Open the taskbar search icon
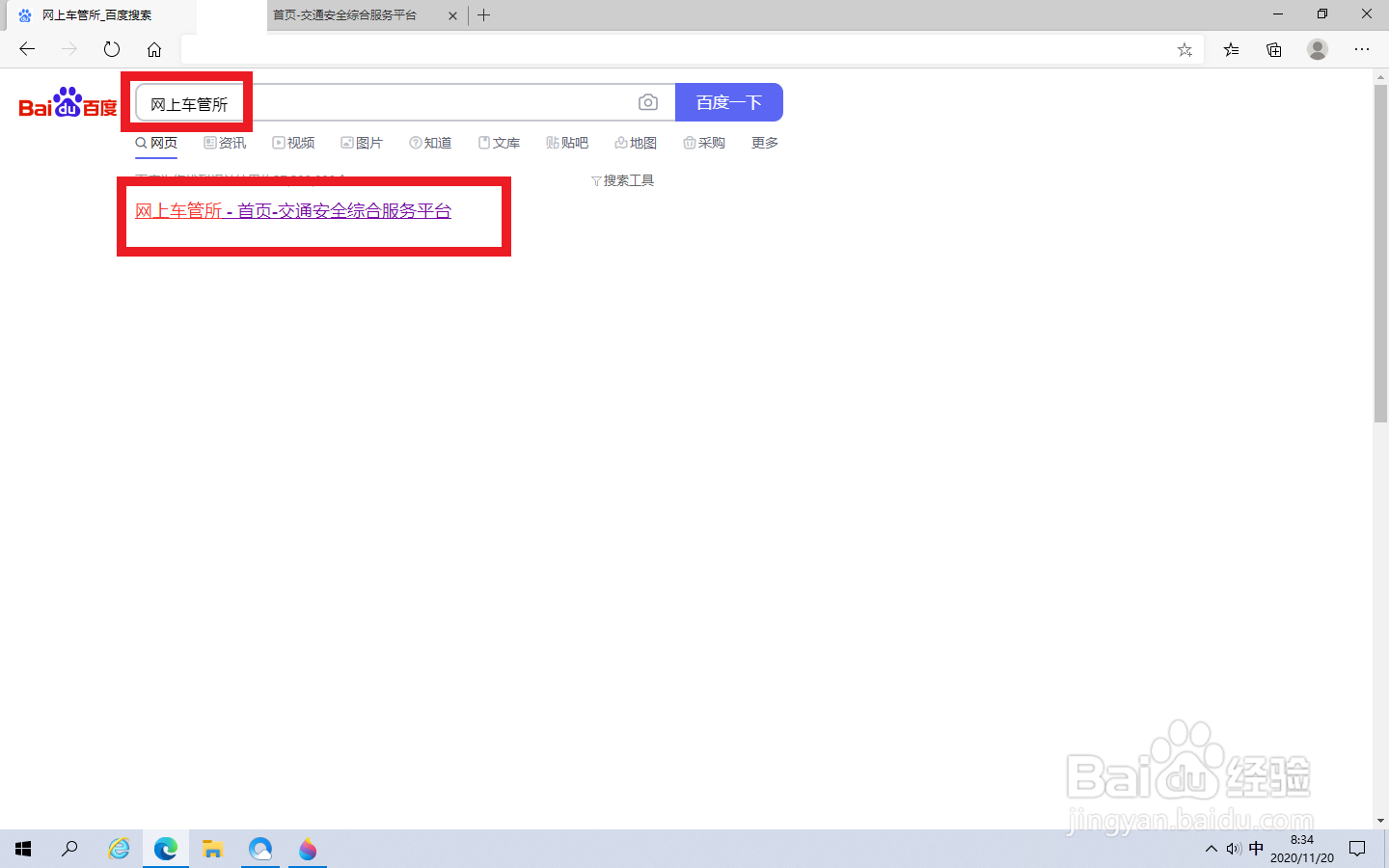1389x868 pixels. tap(69, 849)
